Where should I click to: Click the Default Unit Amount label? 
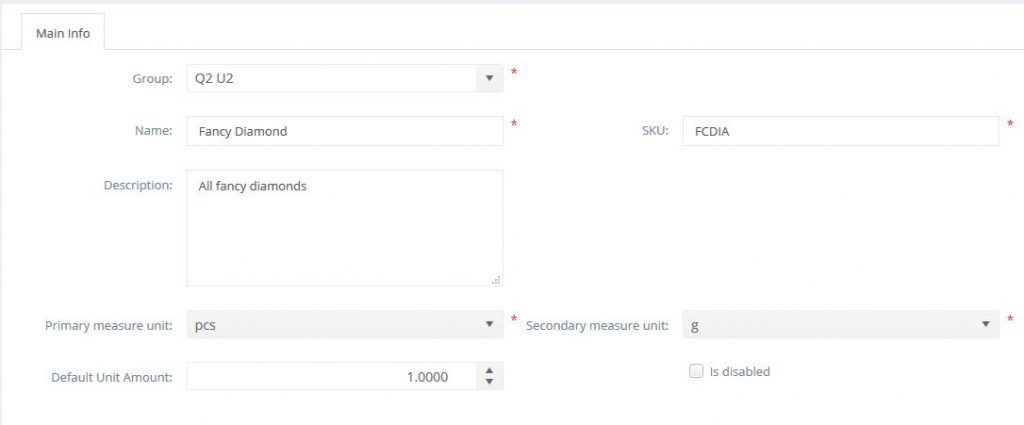(x=112, y=378)
